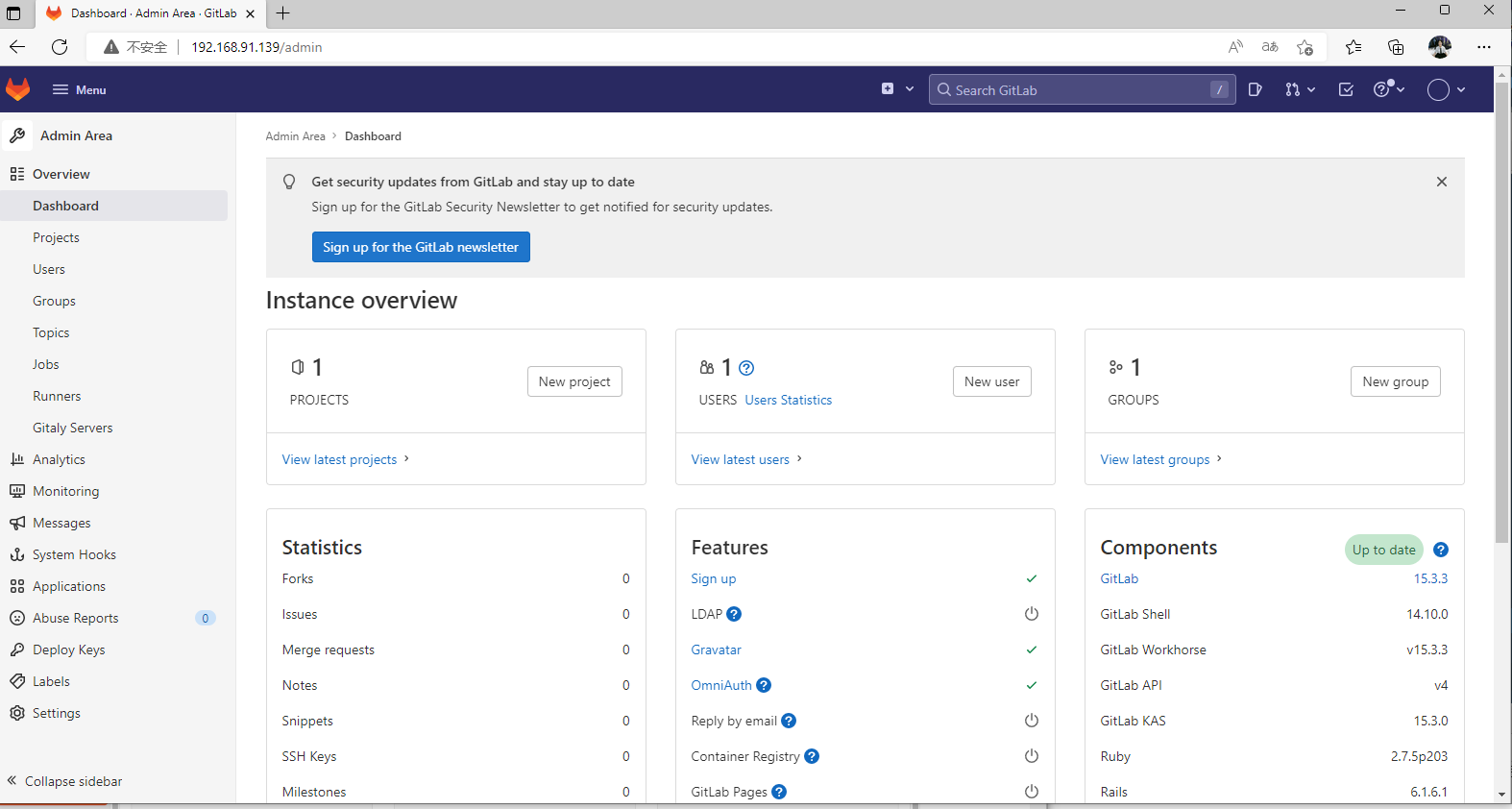Open Users Statistics link
The width and height of the screenshot is (1512, 809).
tap(789, 400)
